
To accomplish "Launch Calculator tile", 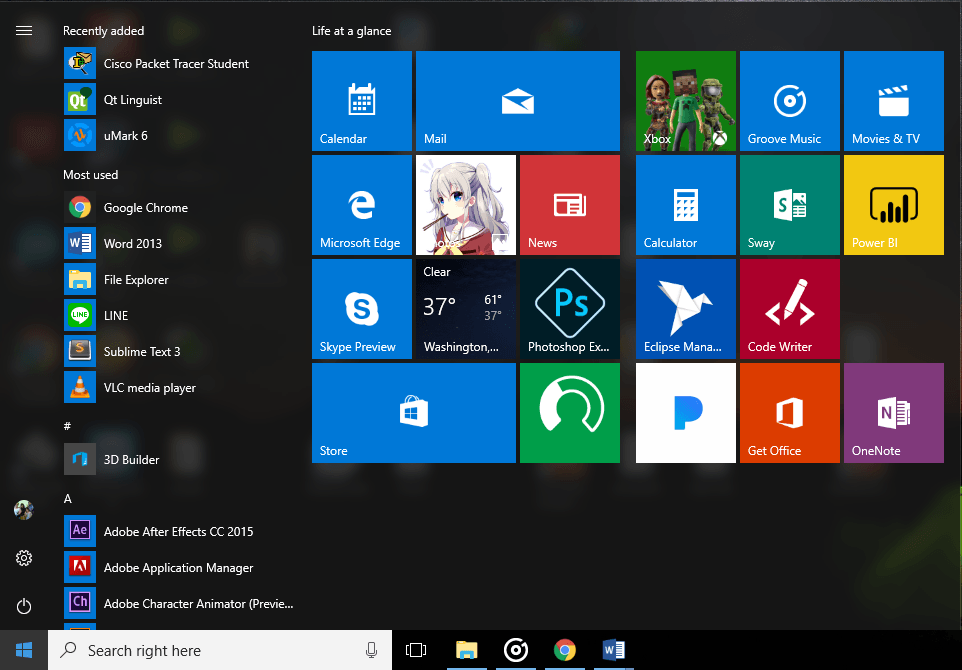I will [686, 205].
